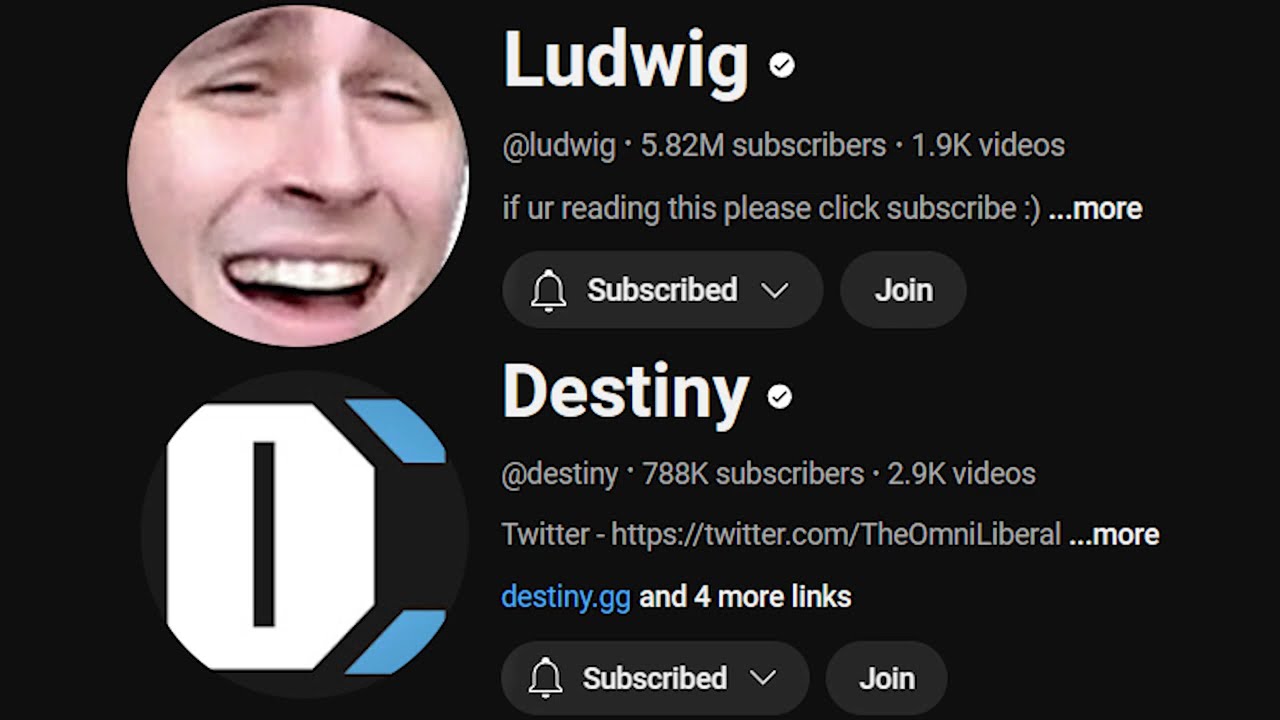
Task: Expand Ludwig's description with ...more
Action: [x=1095, y=208]
